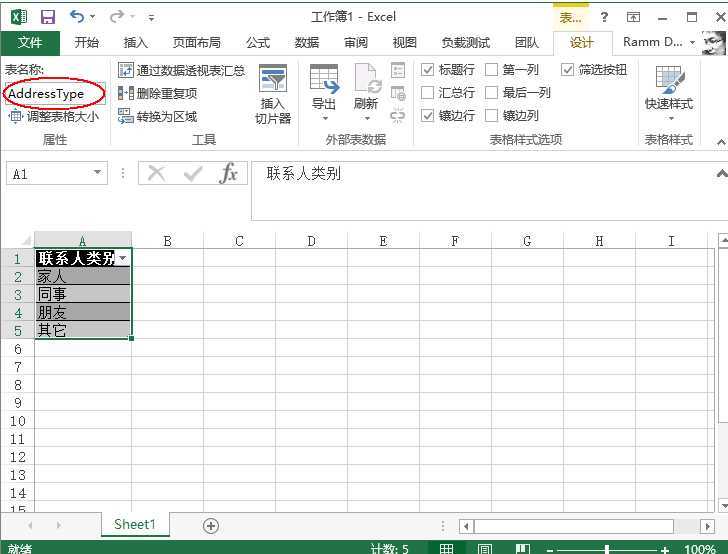
Task: Switch to Page Layout view in status bar
Action: (485, 549)
